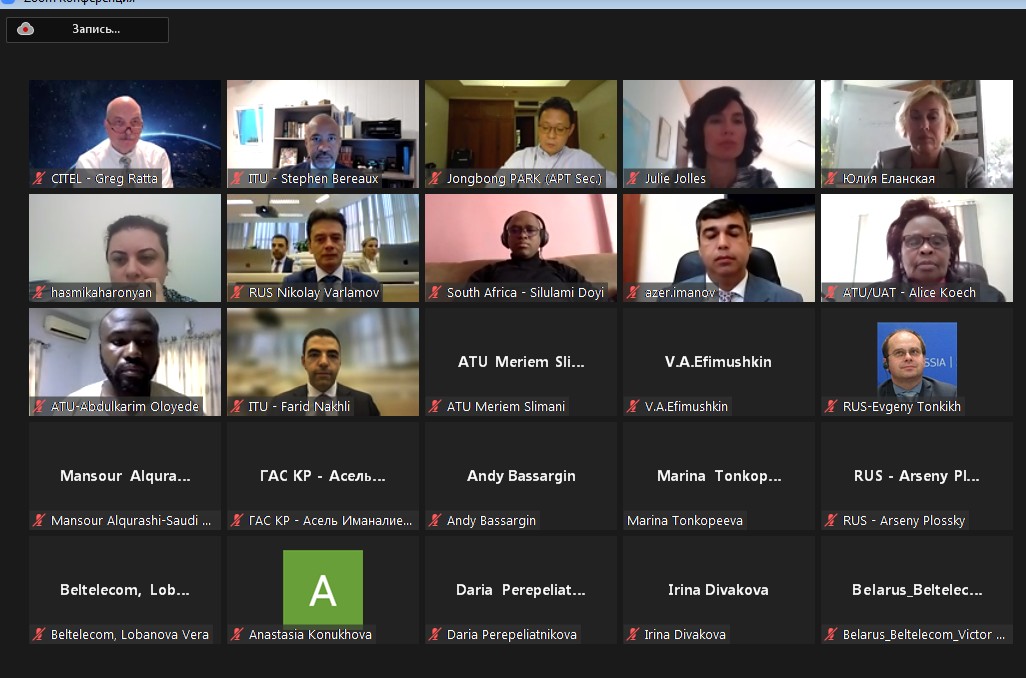
Task: Click muted mic icon for ITU - Stephen Bereaux
Action: pyautogui.click(x=237, y=178)
